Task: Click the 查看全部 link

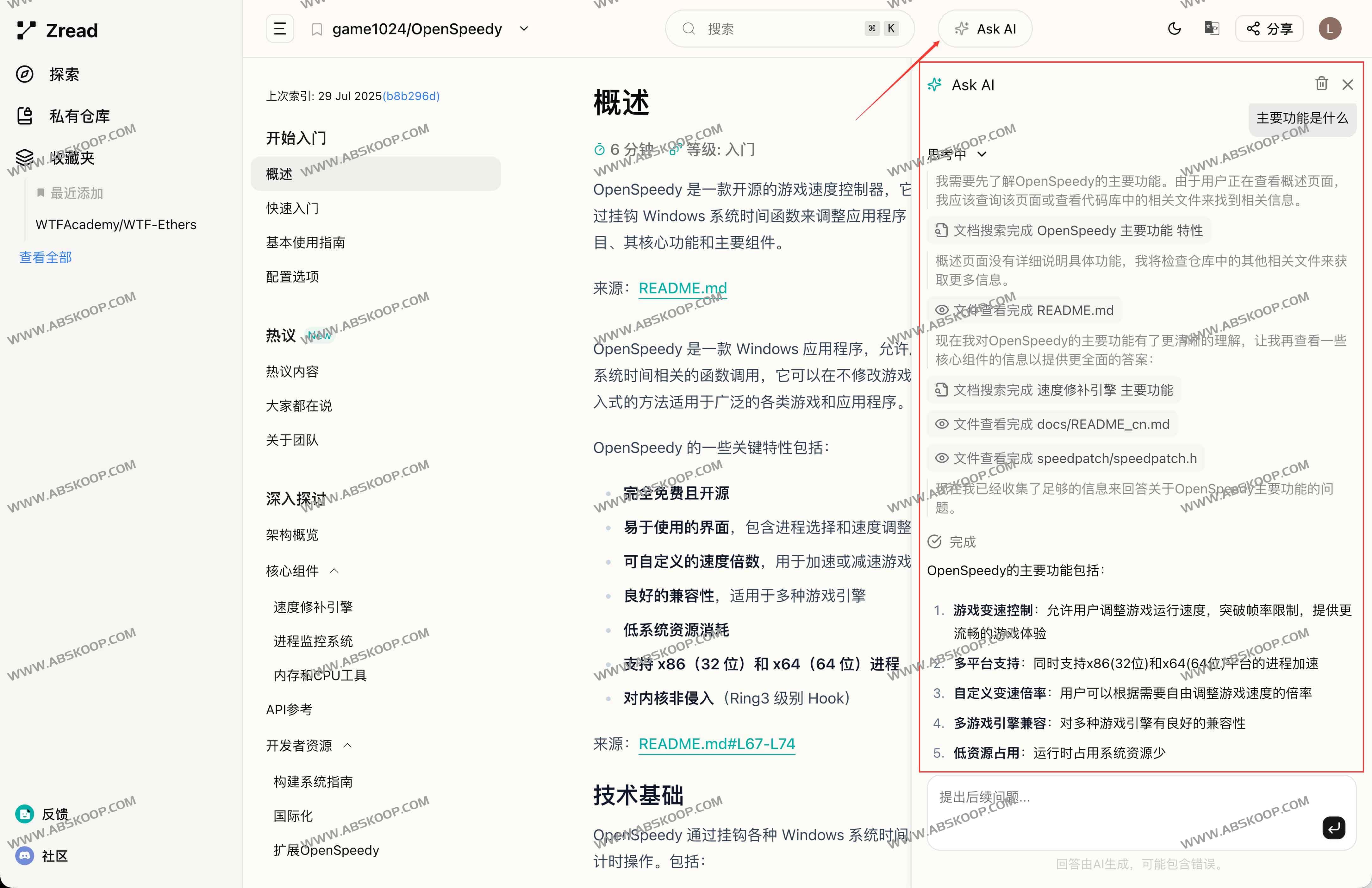Action: pyautogui.click(x=46, y=257)
